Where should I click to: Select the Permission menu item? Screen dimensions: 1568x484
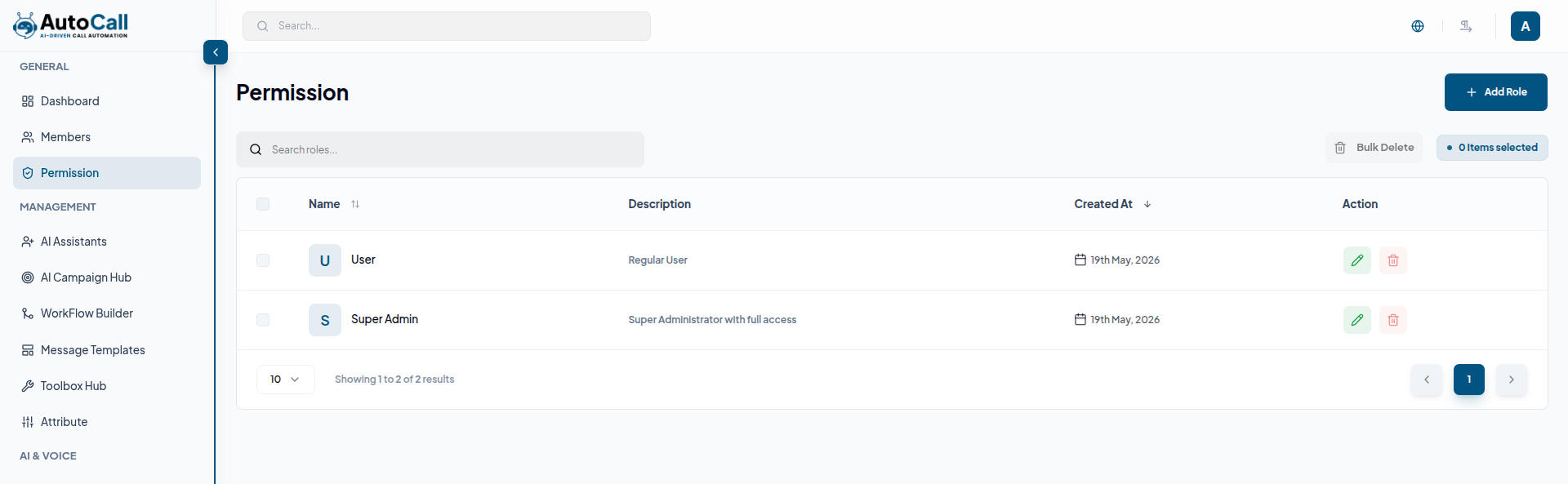tap(107, 173)
